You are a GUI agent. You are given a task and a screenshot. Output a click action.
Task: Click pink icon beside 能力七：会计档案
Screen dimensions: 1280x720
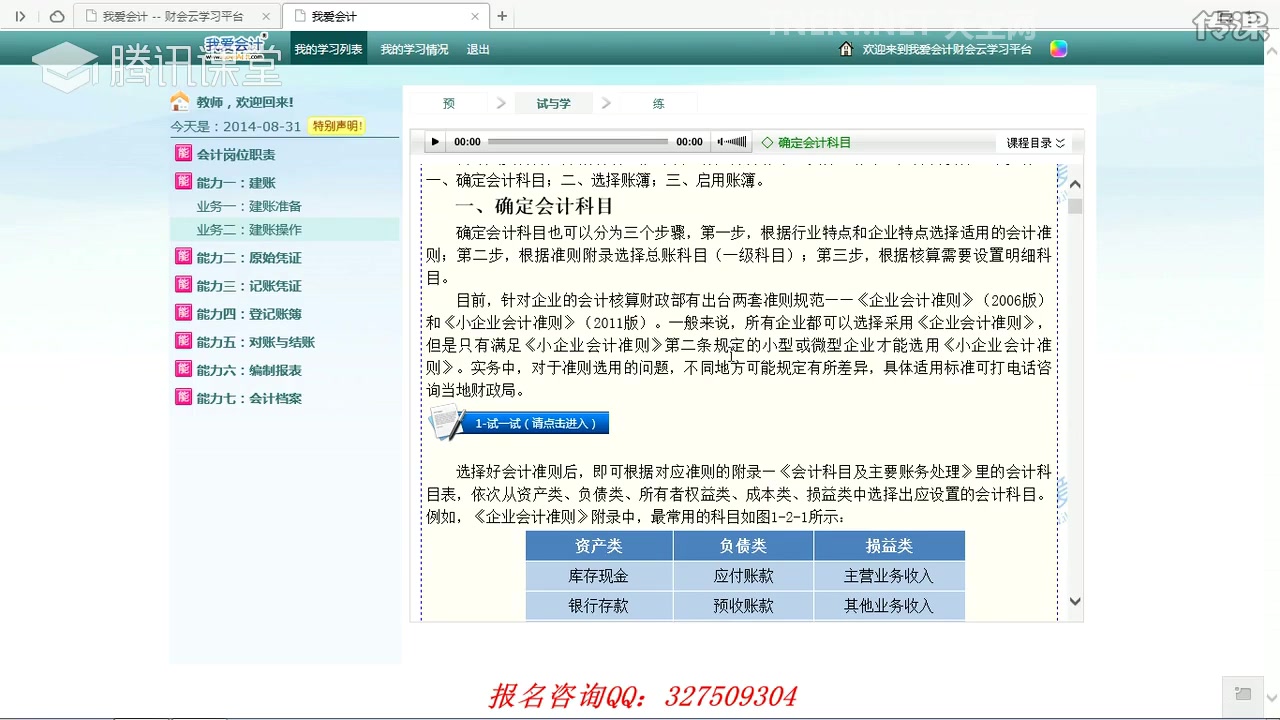(x=183, y=396)
